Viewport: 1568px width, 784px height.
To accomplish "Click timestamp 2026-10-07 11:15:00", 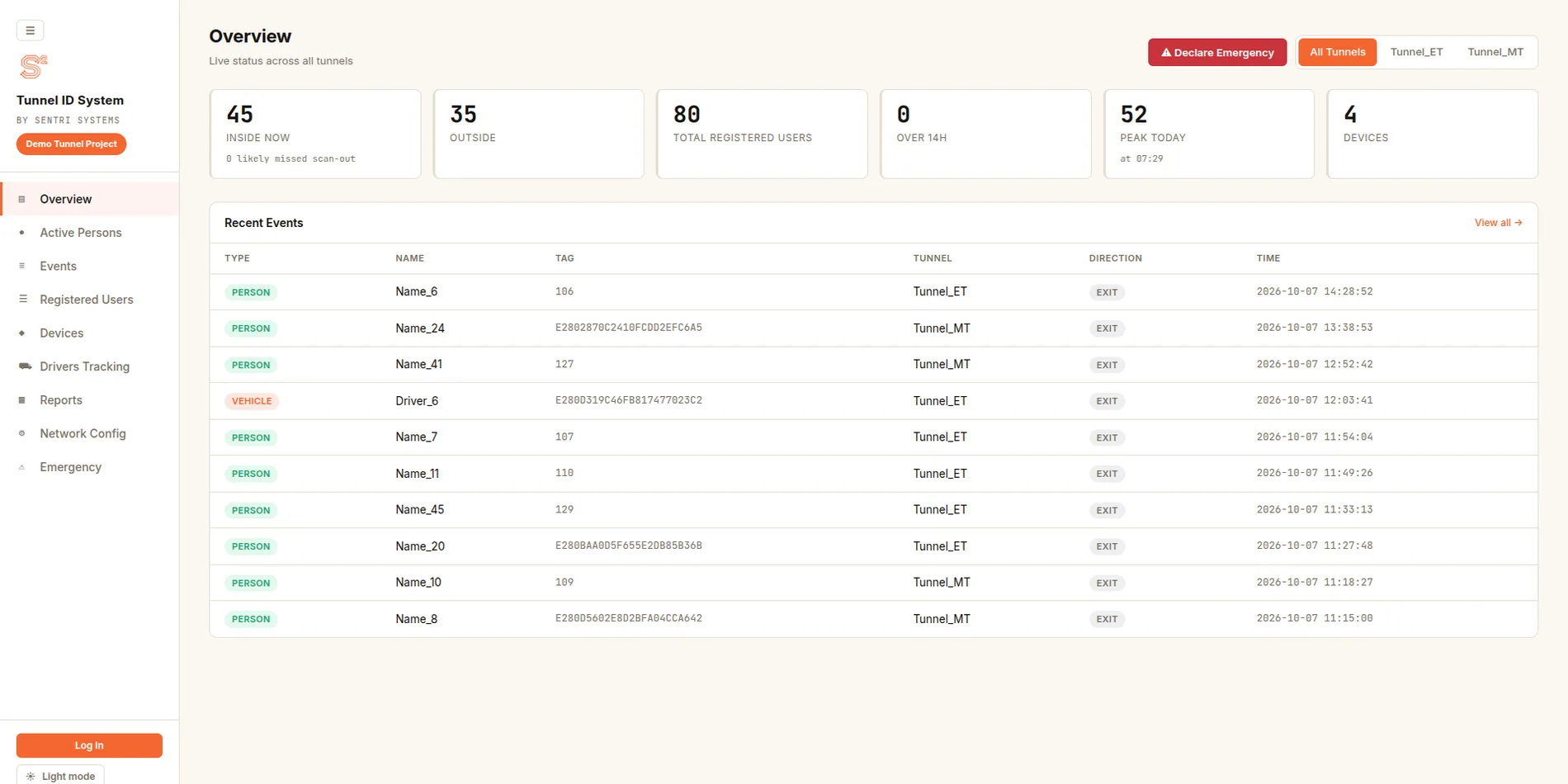I will click(x=1315, y=618).
